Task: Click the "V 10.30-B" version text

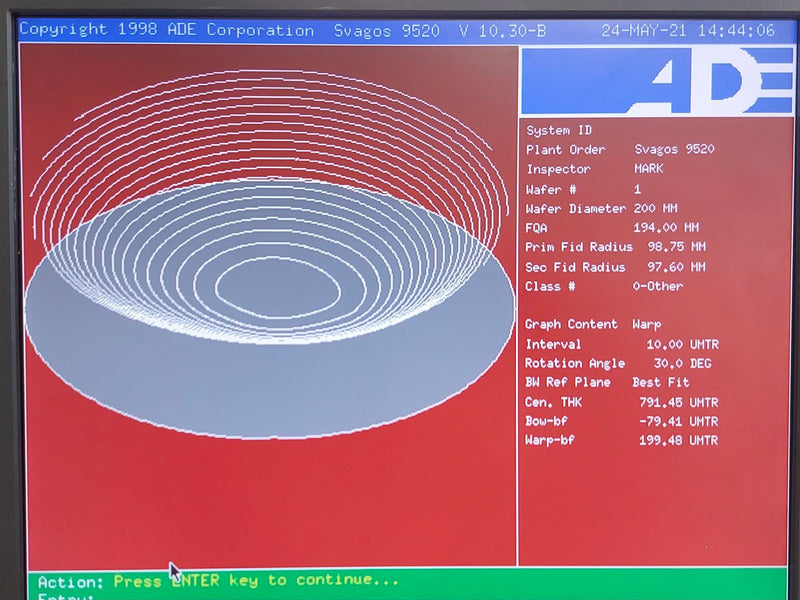Action: 502,31
